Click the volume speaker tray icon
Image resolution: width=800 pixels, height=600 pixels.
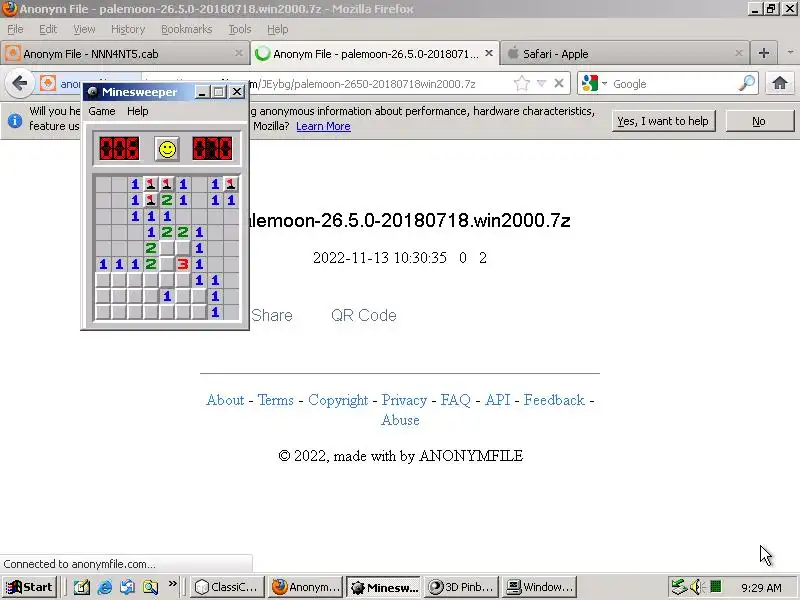click(x=697, y=587)
